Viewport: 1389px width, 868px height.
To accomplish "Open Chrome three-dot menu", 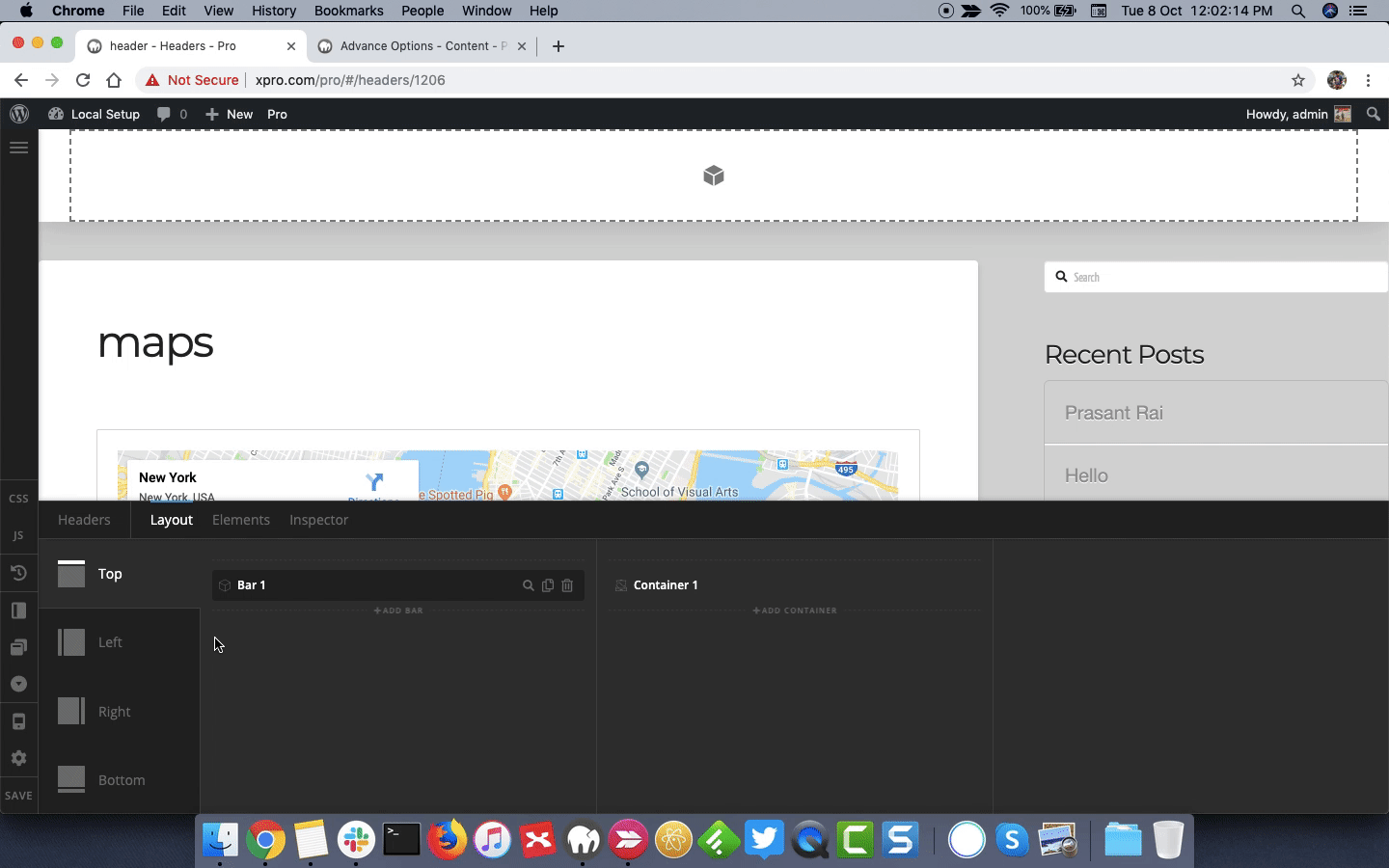I will pyautogui.click(x=1368, y=80).
